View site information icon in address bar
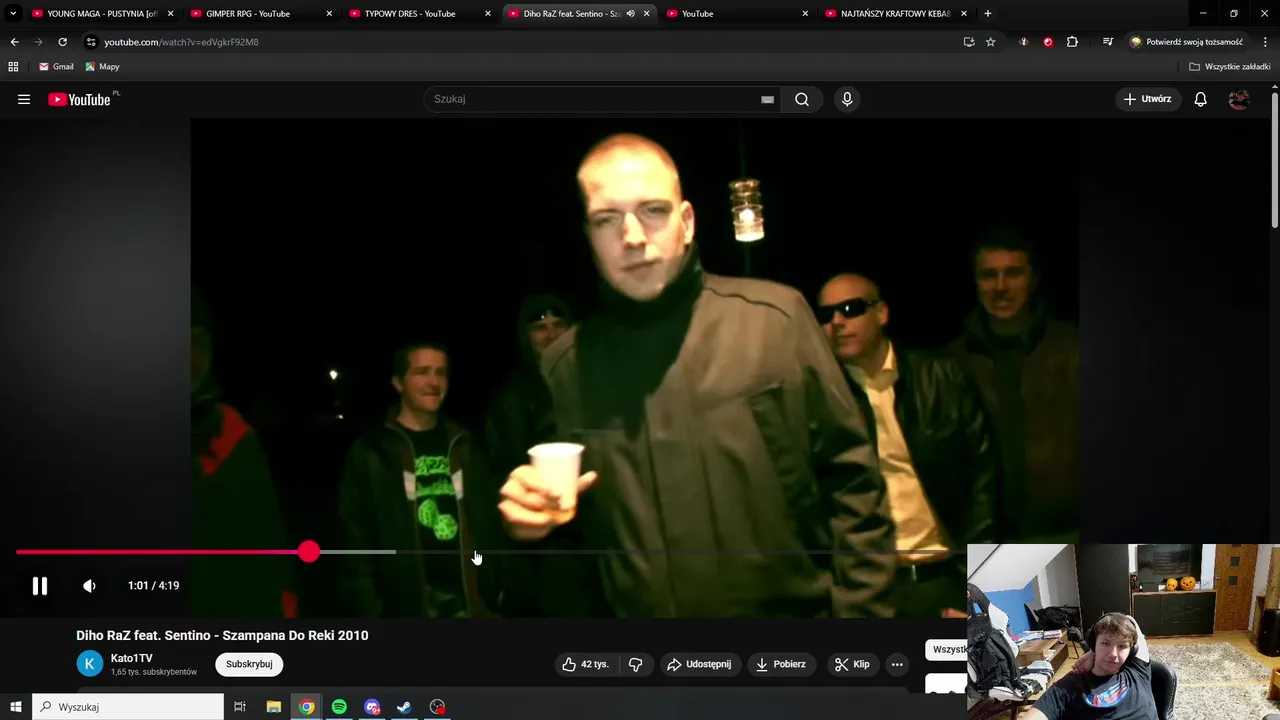Viewport: 1280px width, 720px height. pyautogui.click(x=91, y=42)
